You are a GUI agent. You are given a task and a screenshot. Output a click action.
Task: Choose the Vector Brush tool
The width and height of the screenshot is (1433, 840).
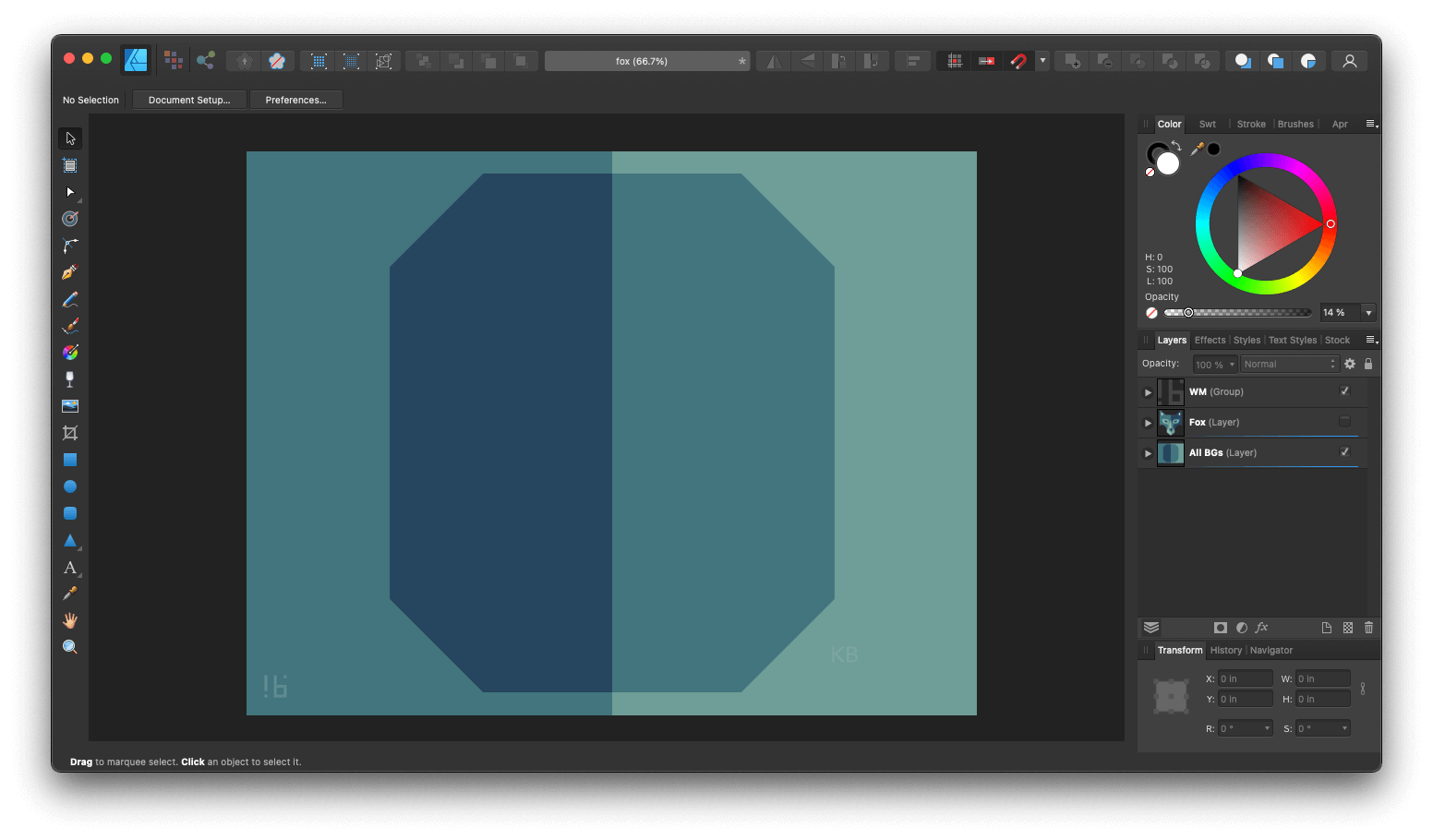point(70,325)
